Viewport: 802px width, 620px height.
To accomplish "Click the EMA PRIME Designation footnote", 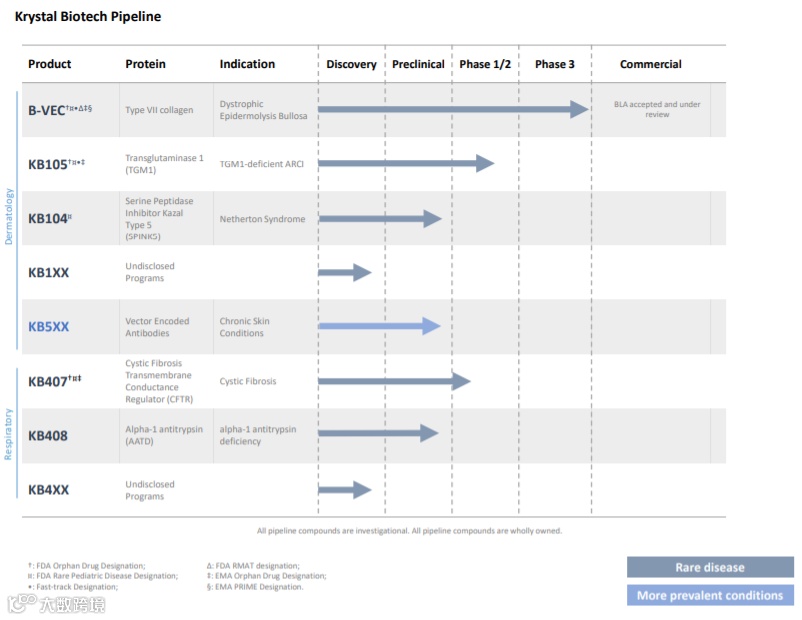I will [x=255, y=587].
